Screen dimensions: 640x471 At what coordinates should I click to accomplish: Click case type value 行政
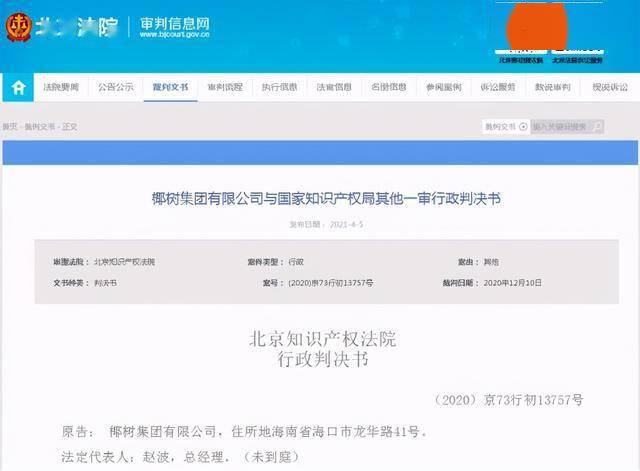pos(296,262)
